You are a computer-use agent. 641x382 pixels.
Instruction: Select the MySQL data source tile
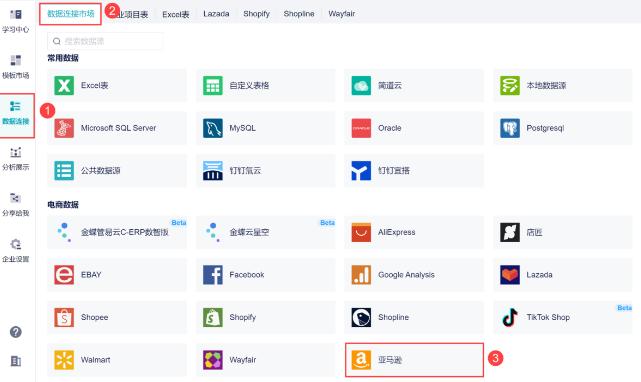[x=265, y=128]
